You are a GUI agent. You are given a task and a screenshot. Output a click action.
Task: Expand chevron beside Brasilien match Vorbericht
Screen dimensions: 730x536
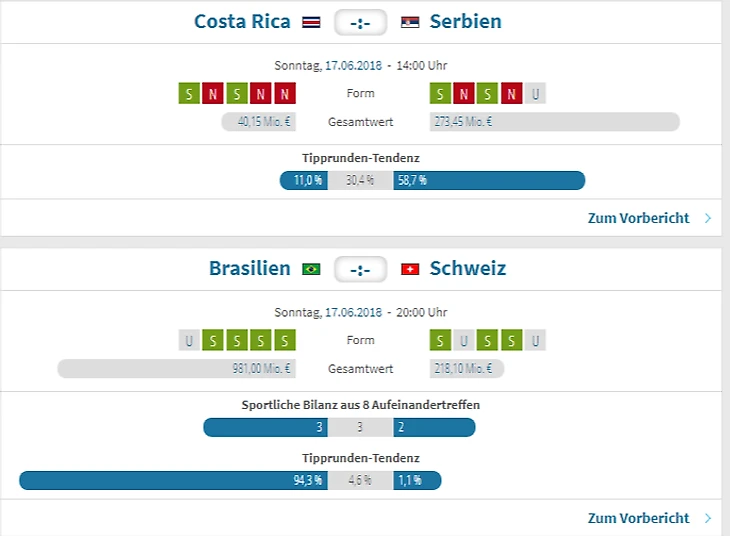pyautogui.click(x=708, y=518)
